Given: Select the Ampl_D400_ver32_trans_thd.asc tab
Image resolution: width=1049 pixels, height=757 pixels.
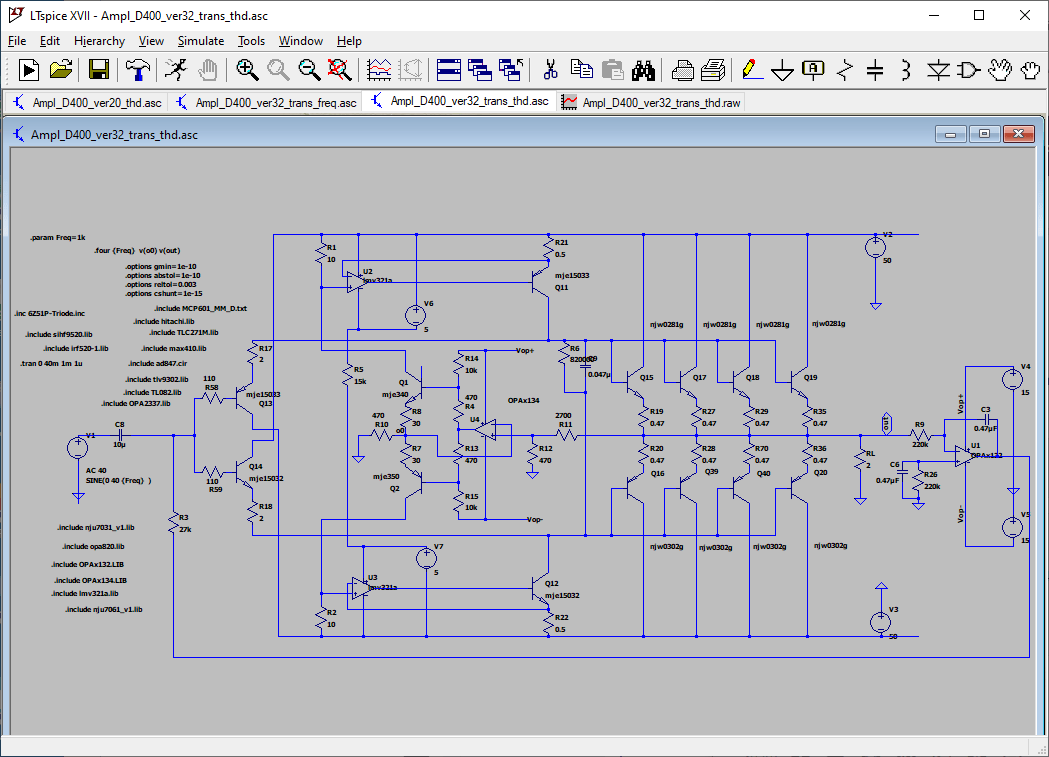Looking at the screenshot, I should pyautogui.click(x=460, y=101).
